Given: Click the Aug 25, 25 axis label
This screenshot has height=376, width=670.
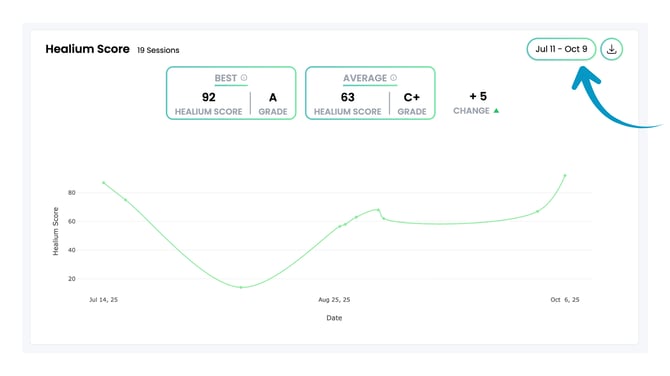Looking at the screenshot, I should pyautogui.click(x=334, y=300).
